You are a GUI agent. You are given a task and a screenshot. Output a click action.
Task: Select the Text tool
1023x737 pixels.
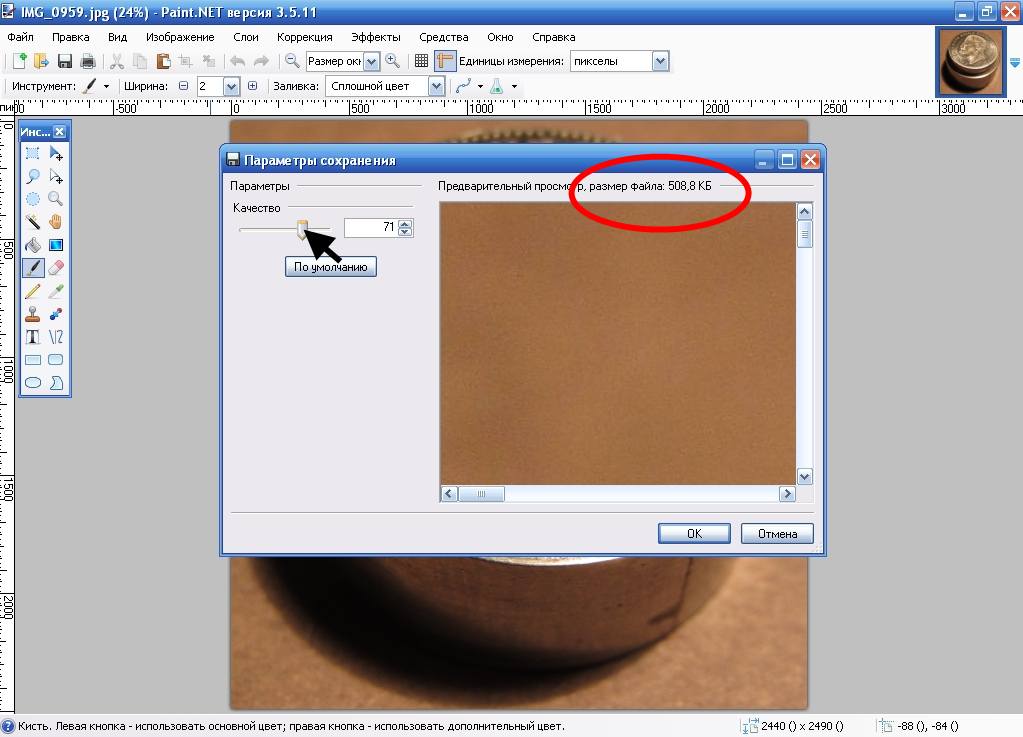(x=33, y=337)
